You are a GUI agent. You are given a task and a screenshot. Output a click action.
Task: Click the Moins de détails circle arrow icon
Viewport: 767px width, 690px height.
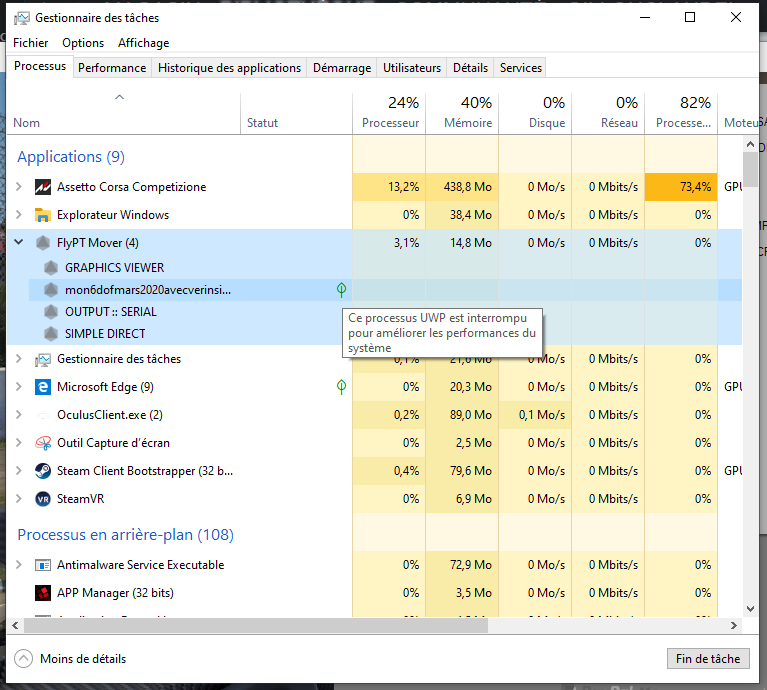coord(23,659)
